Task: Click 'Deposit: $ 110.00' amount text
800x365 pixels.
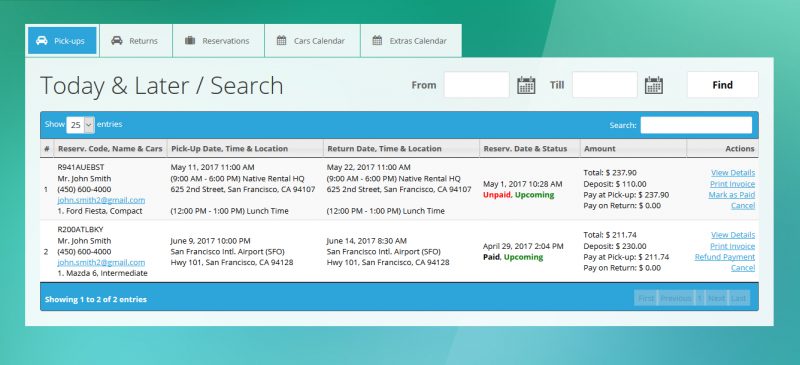Action: coord(615,184)
